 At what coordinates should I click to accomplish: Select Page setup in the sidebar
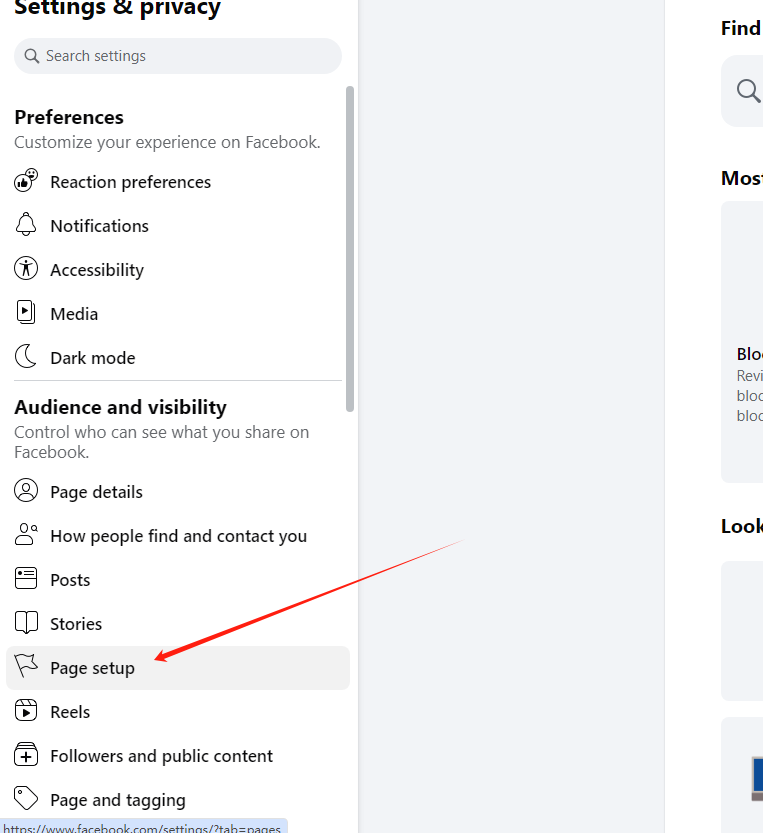pyautogui.click(x=92, y=668)
